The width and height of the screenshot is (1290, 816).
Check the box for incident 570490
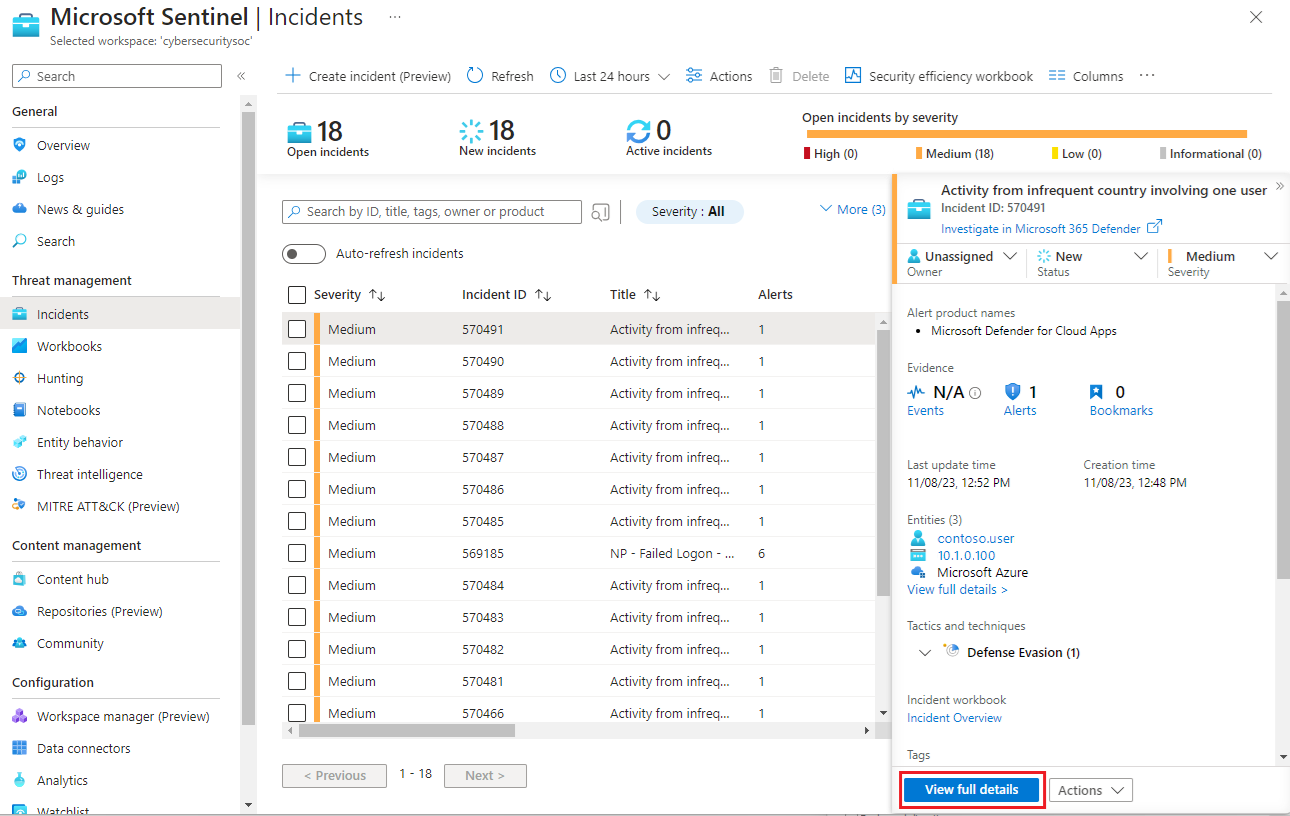[297, 361]
